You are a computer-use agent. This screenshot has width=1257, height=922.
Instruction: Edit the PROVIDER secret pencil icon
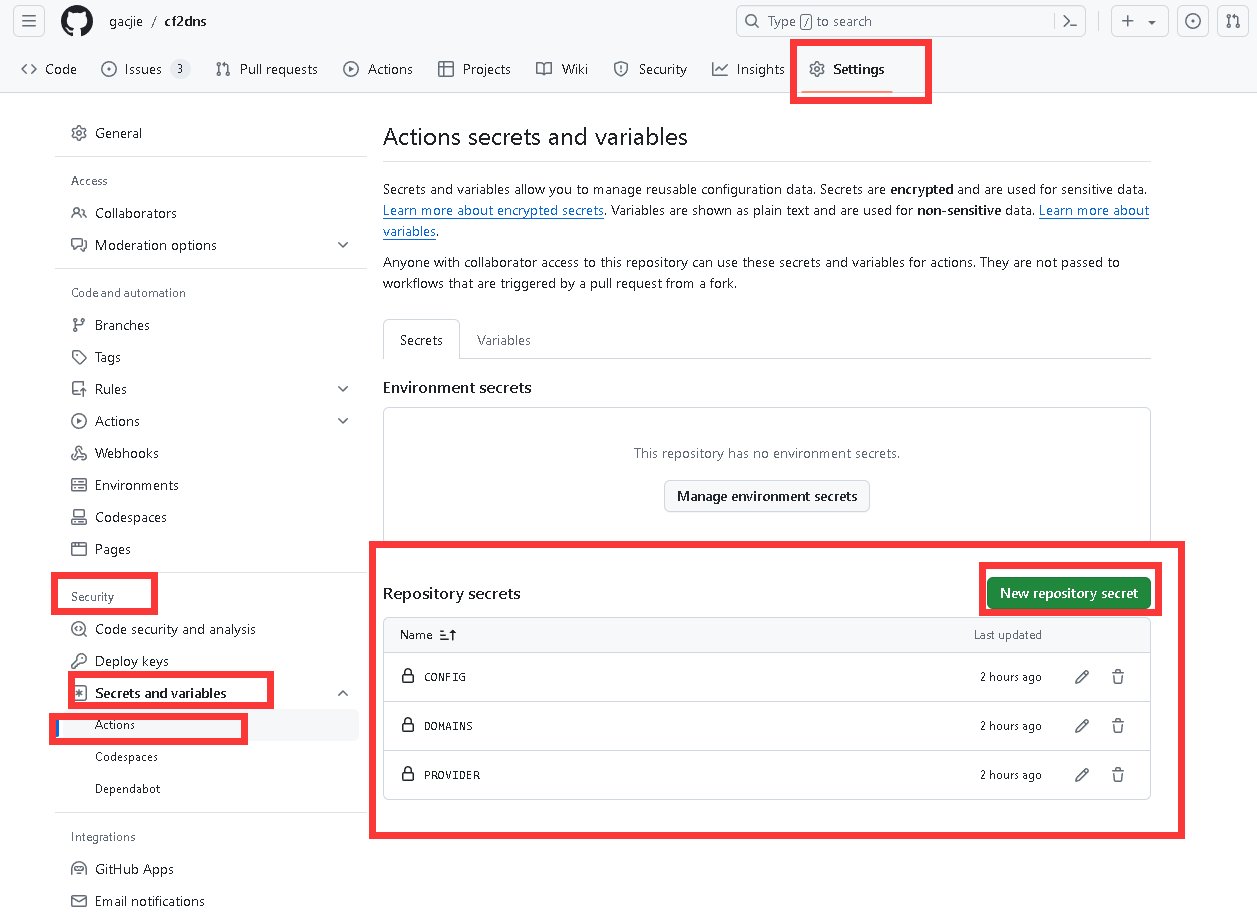coord(1081,775)
